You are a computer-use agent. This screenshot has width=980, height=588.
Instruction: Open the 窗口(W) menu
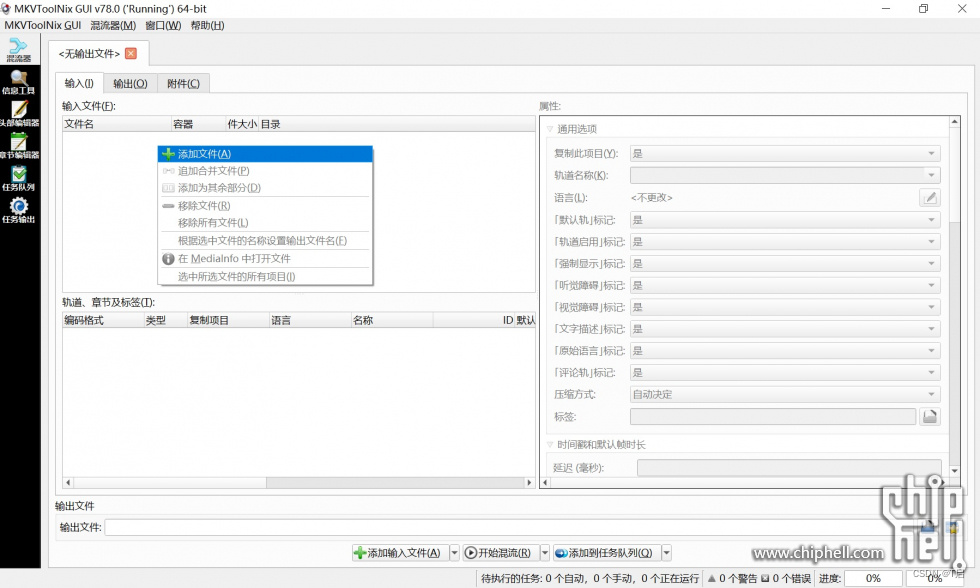[163, 25]
